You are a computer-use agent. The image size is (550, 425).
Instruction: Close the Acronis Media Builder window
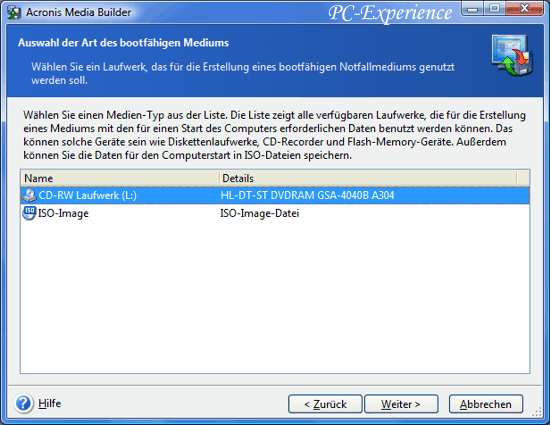pos(524,9)
